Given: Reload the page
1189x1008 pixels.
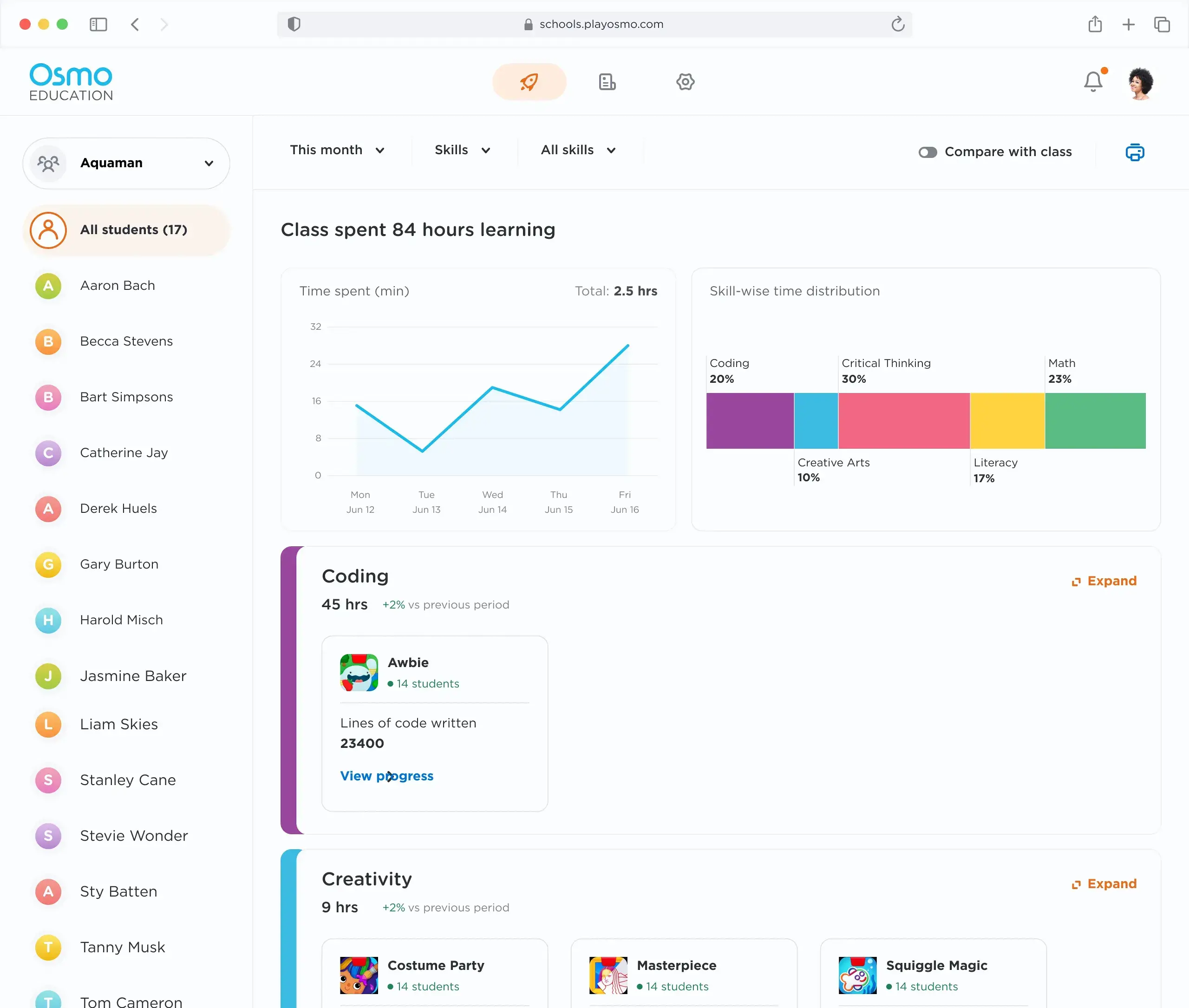Looking at the screenshot, I should coord(898,24).
